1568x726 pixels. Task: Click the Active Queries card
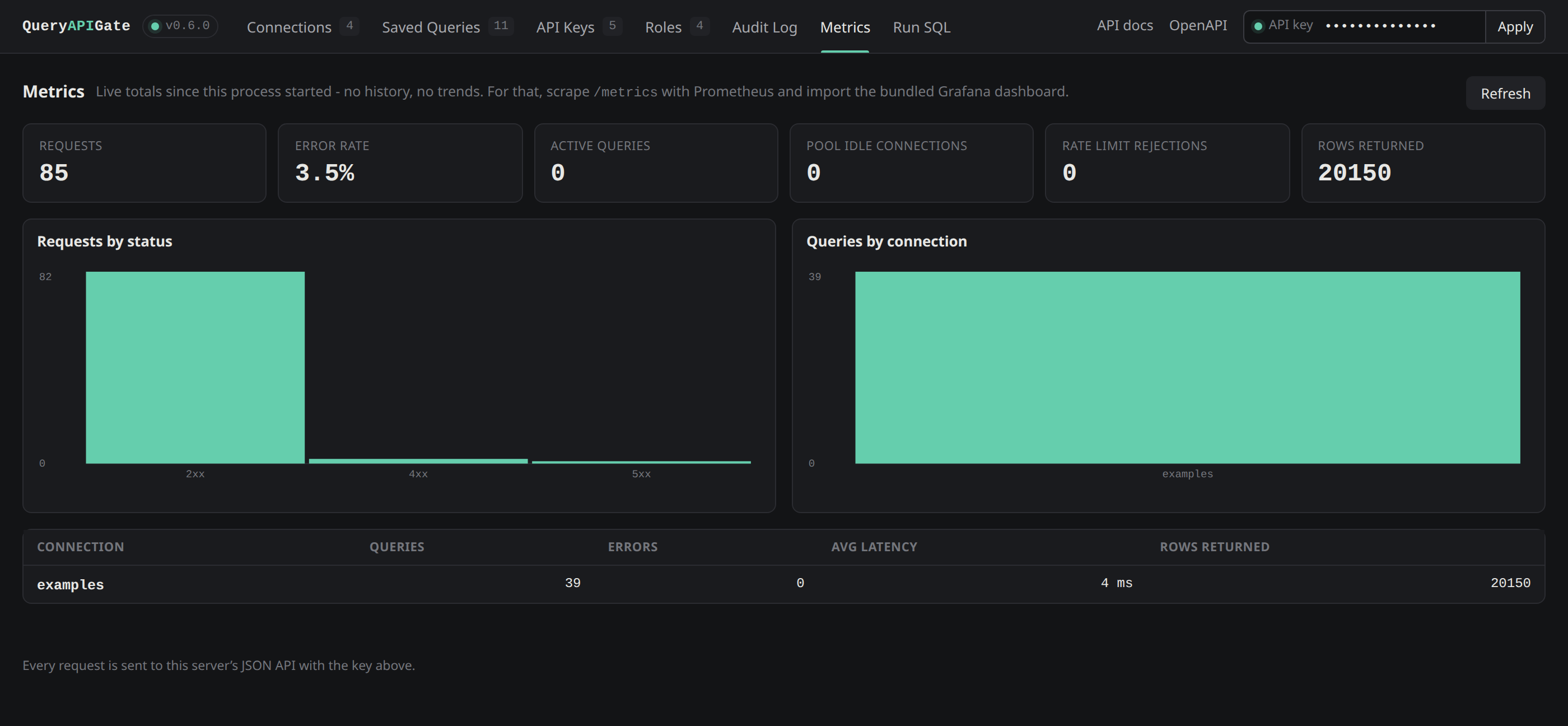[x=656, y=162]
